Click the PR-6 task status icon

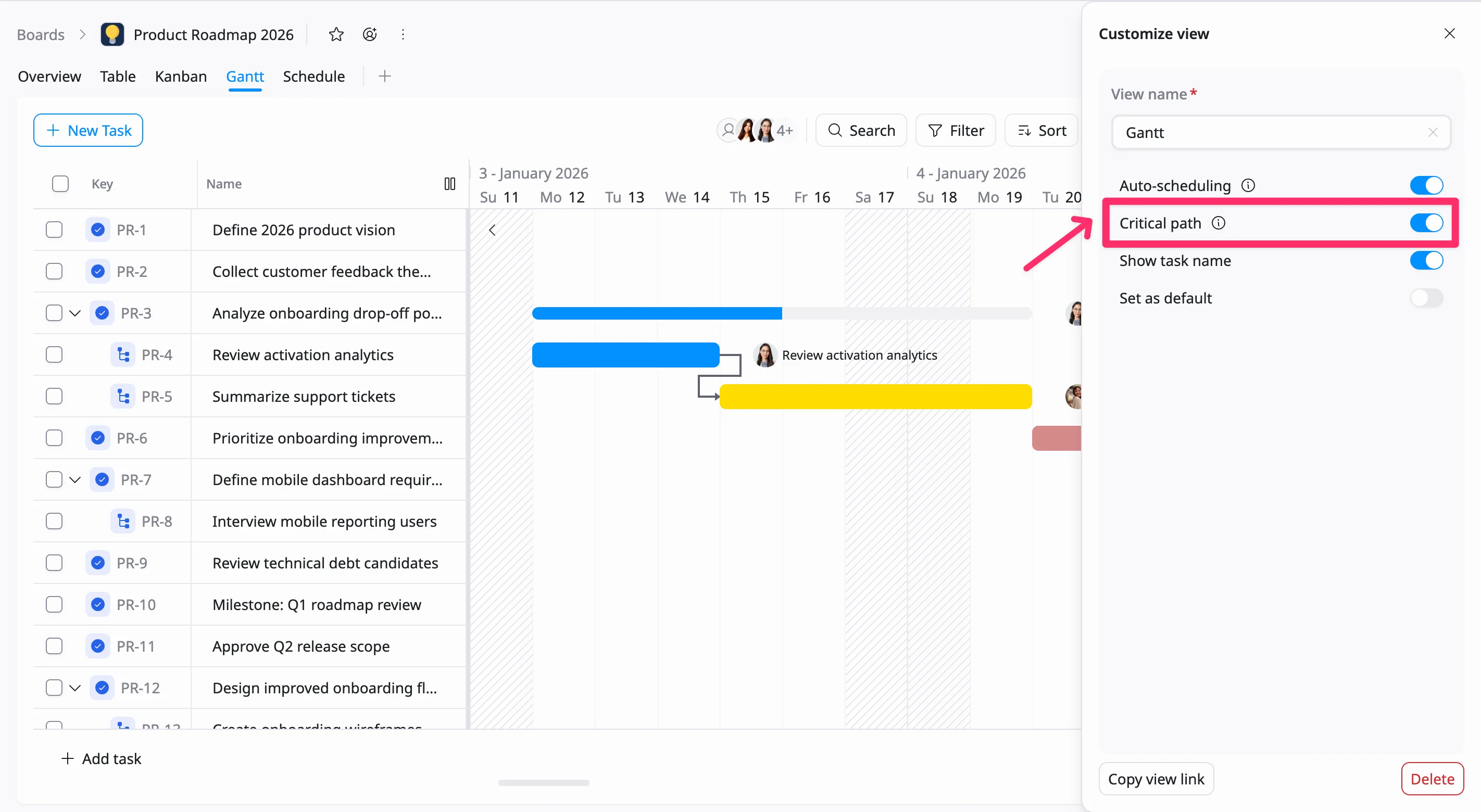(x=98, y=438)
